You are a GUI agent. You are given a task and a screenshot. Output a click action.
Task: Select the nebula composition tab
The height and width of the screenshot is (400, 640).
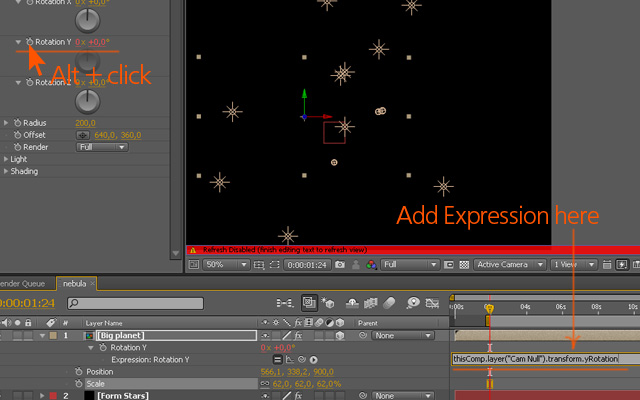tap(74, 284)
